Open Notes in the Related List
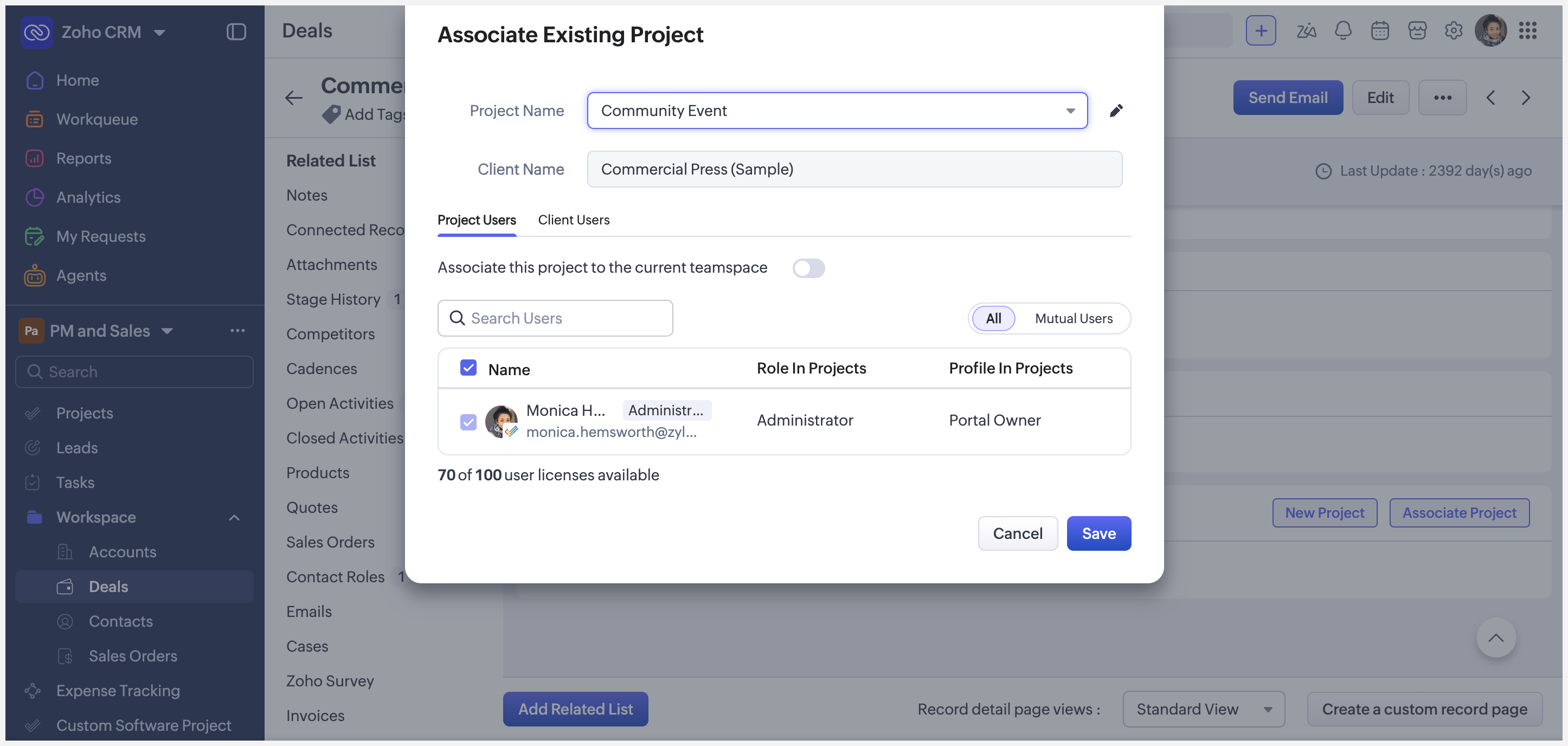The image size is (1568, 746). (307, 195)
